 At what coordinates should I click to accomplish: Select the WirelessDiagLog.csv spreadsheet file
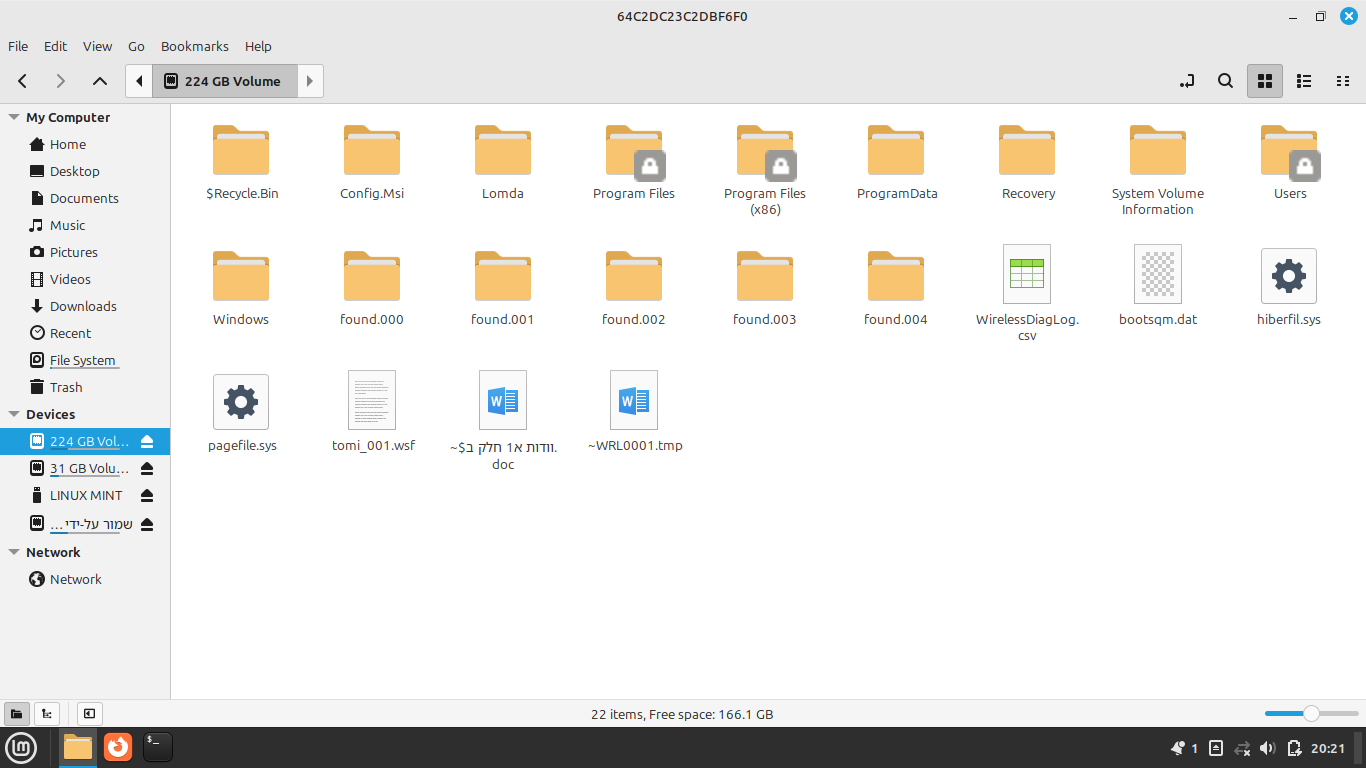pyautogui.click(x=1028, y=293)
